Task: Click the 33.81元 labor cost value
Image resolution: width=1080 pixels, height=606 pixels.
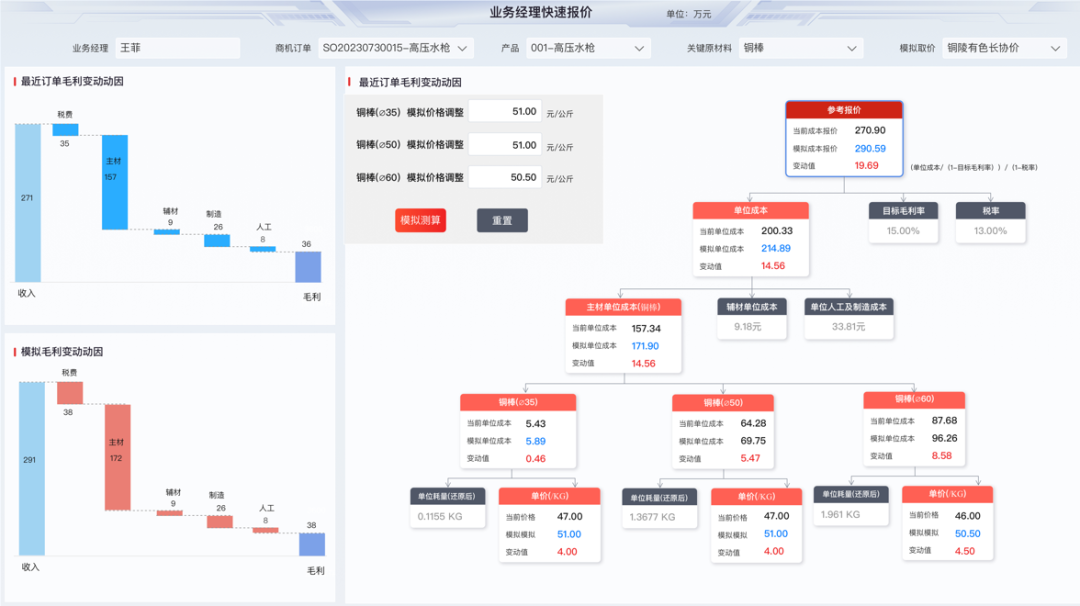Action: click(849, 327)
